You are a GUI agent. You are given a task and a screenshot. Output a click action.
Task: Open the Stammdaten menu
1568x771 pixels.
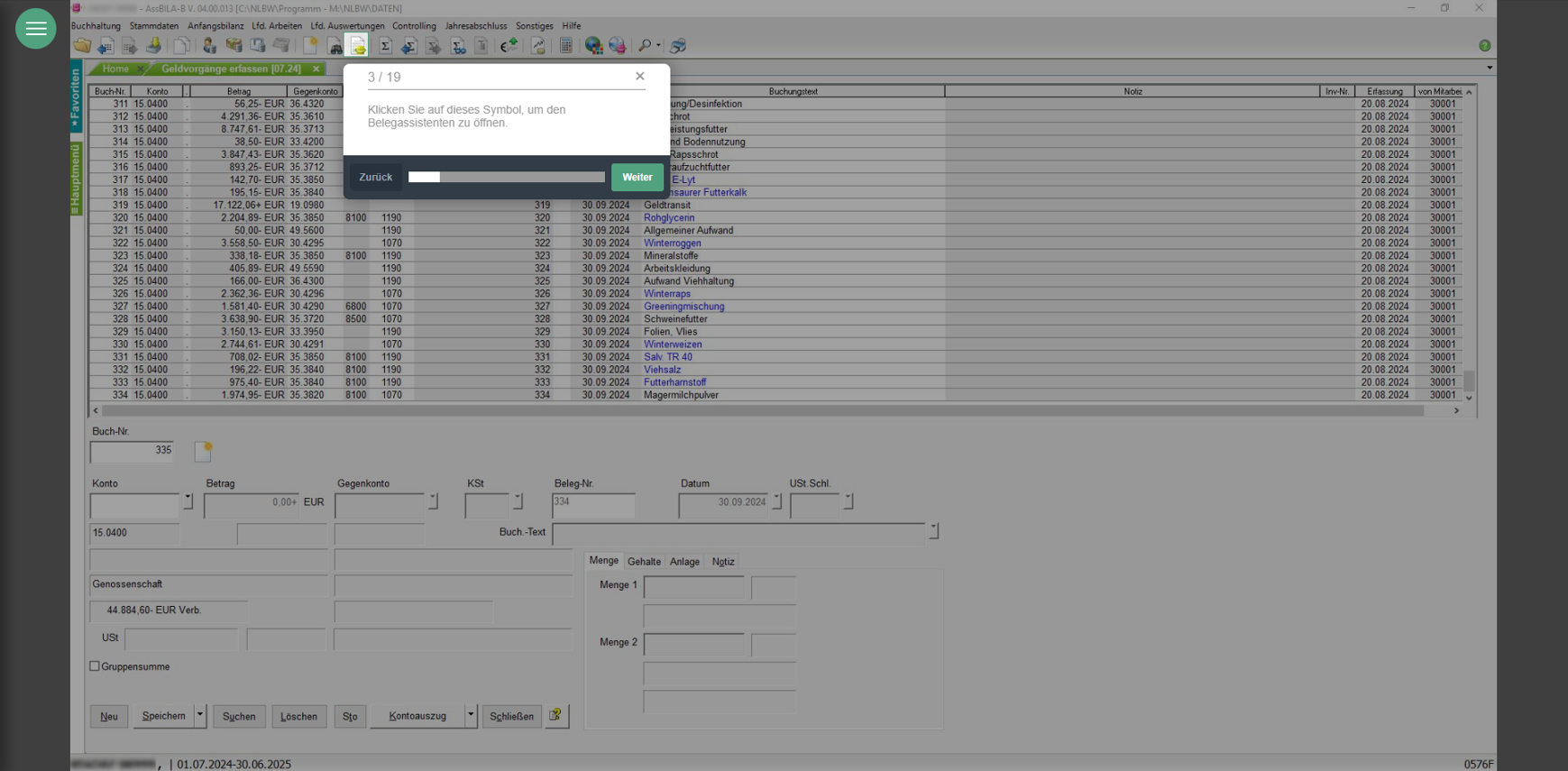pos(154,26)
